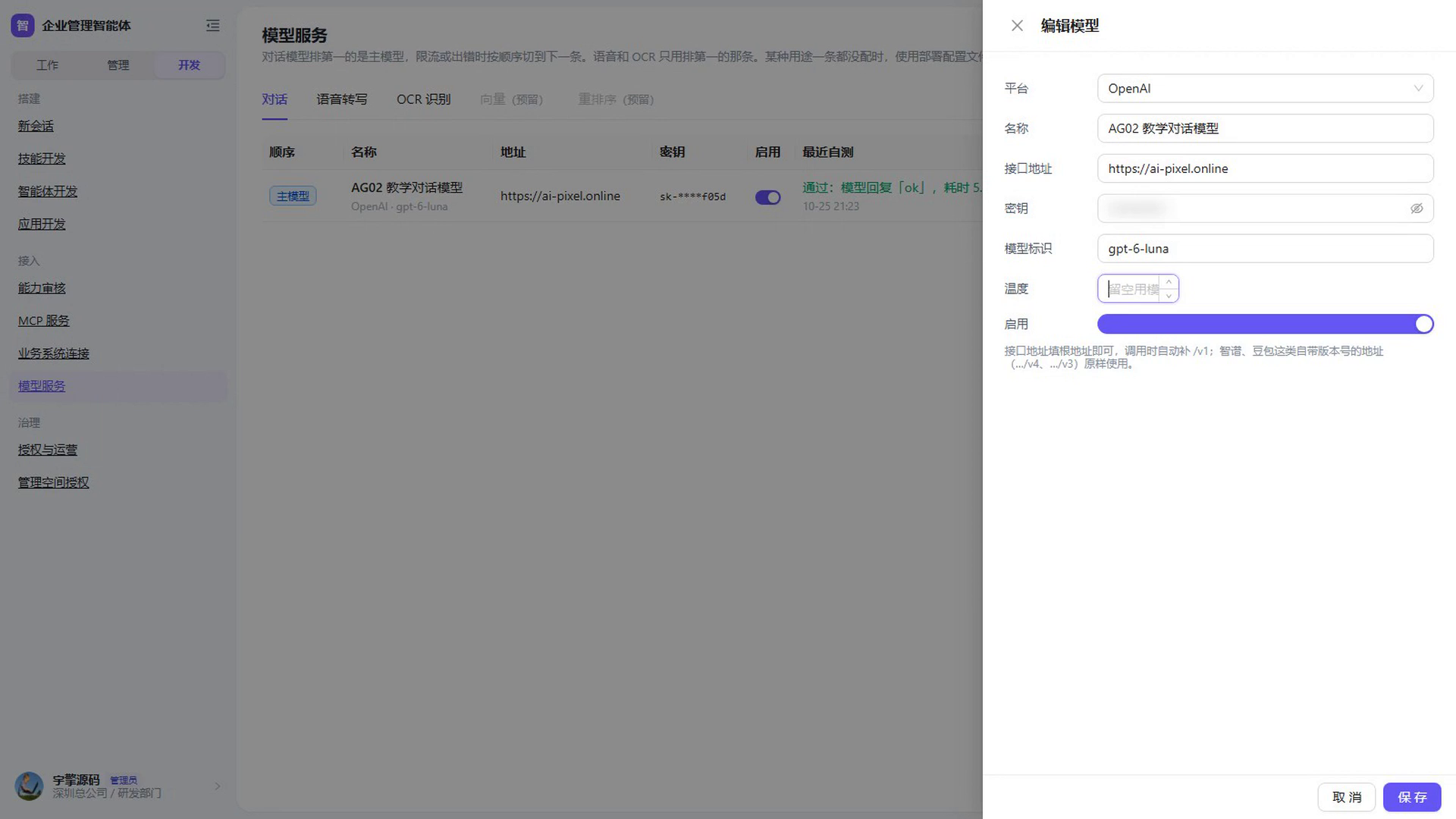
Task: Click the AG02 教学对话模型 row name
Action: (406, 187)
